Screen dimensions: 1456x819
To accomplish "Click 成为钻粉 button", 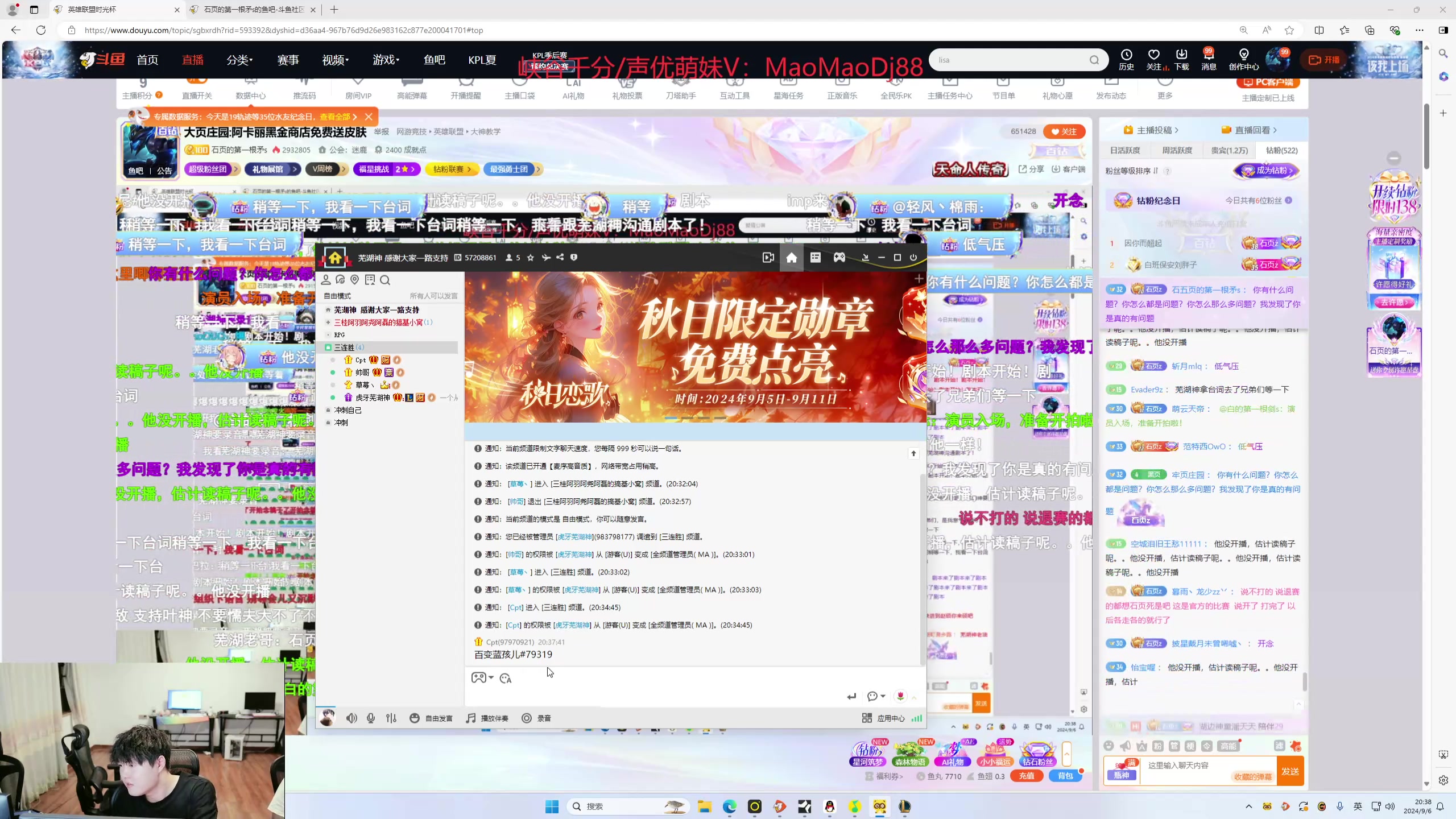I will tap(1267, 171).
